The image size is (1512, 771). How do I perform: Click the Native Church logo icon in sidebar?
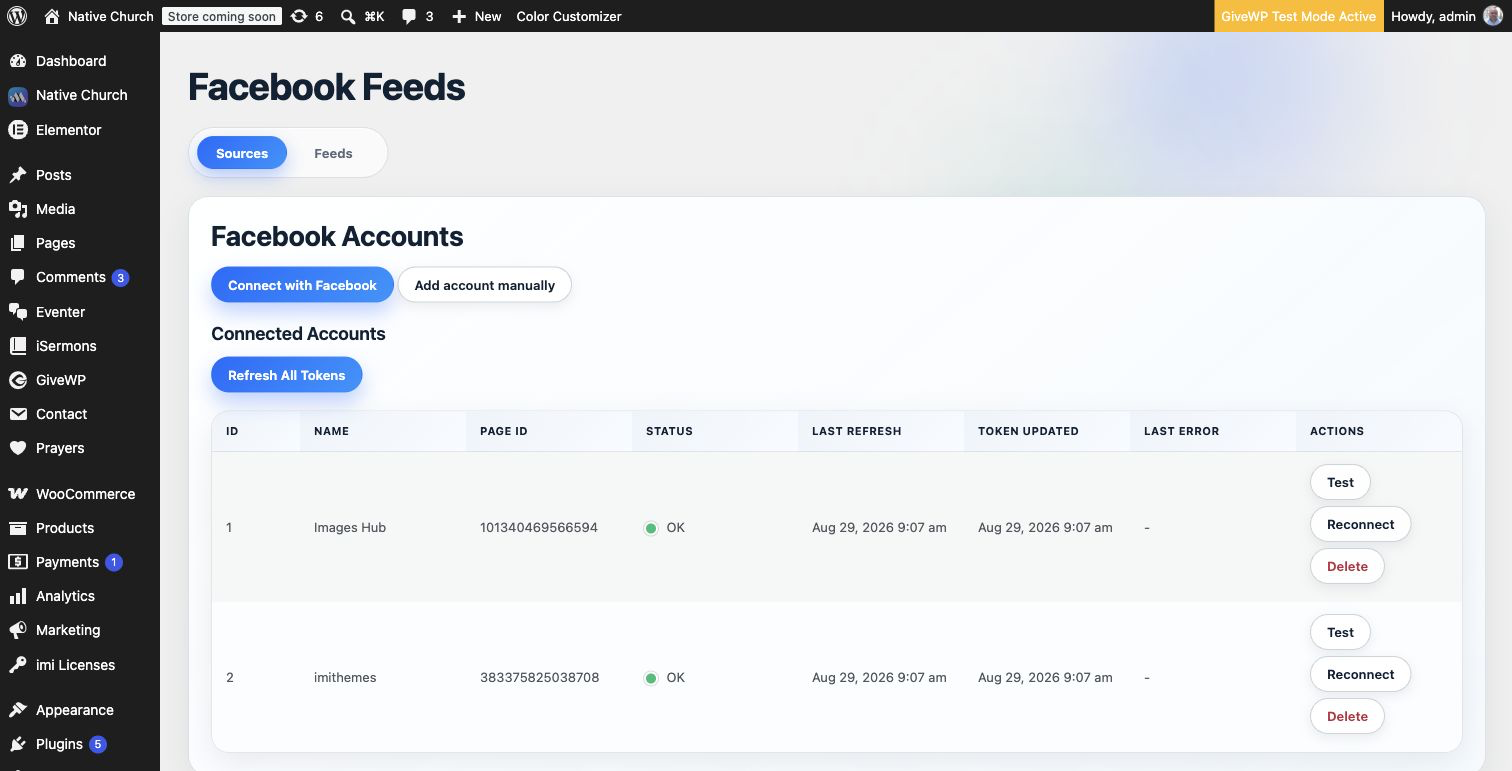point(18,96)
